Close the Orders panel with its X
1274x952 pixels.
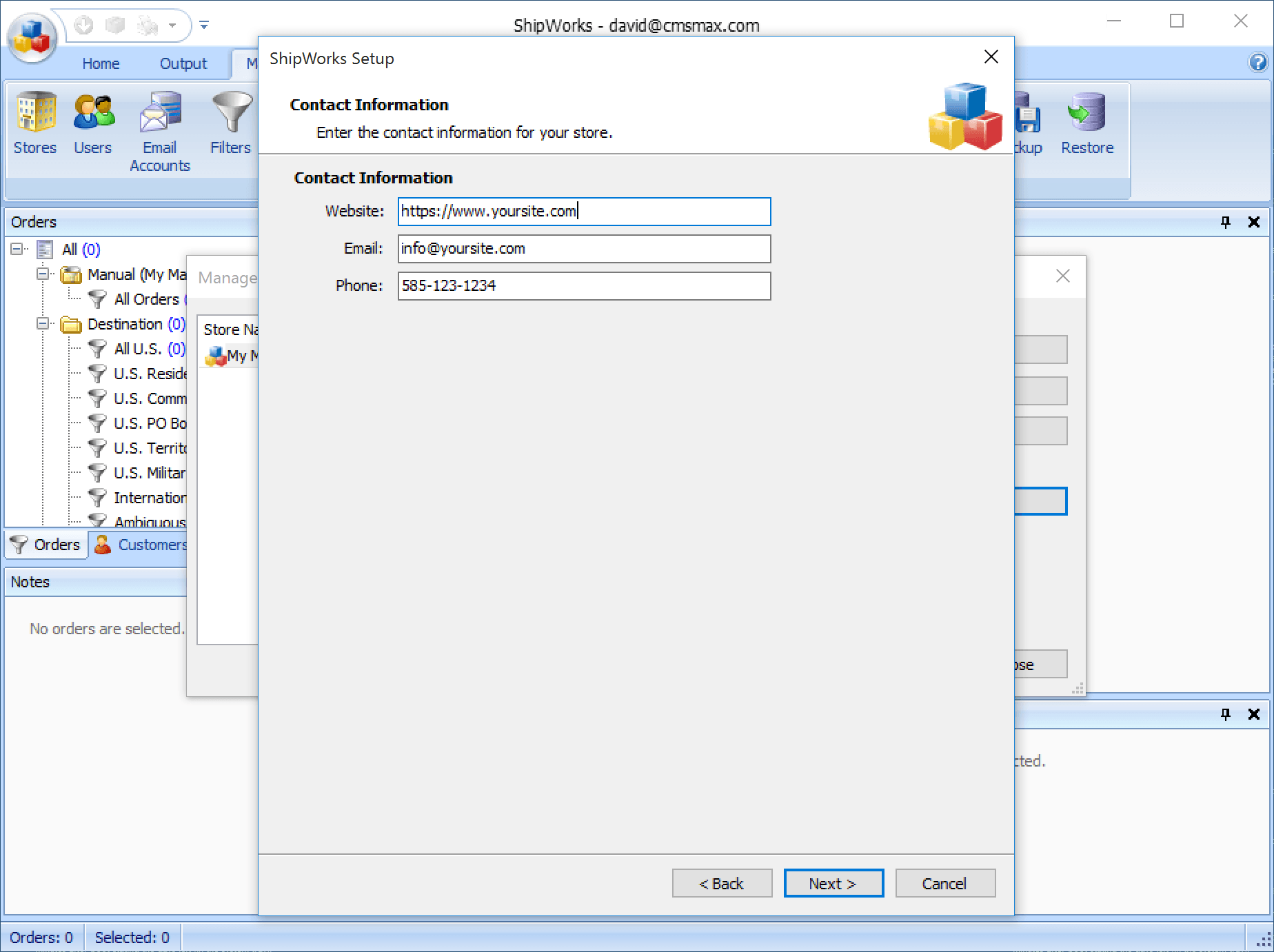(1254, 222)
